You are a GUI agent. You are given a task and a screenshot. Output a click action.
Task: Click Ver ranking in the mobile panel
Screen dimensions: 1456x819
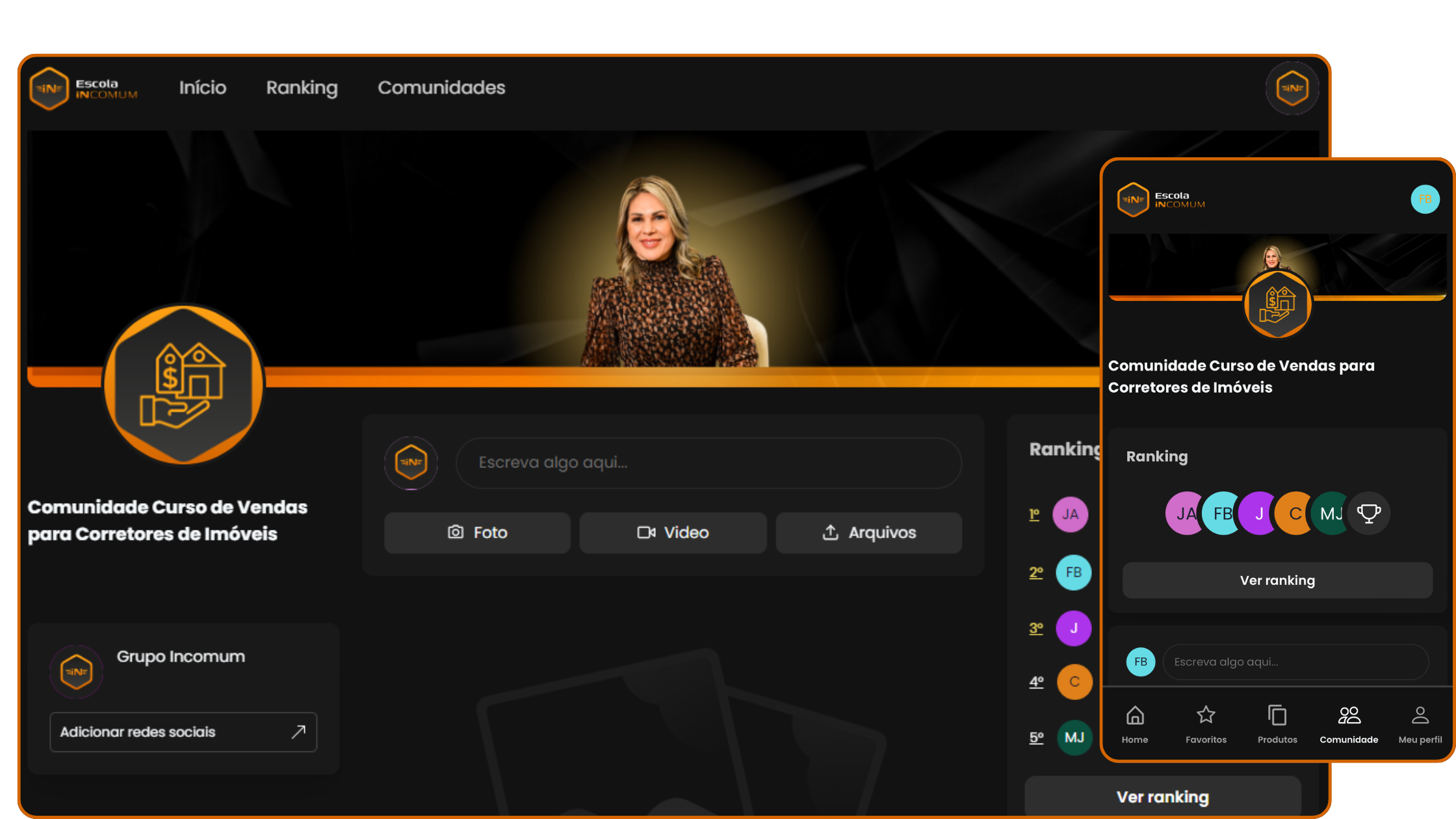1277,580
